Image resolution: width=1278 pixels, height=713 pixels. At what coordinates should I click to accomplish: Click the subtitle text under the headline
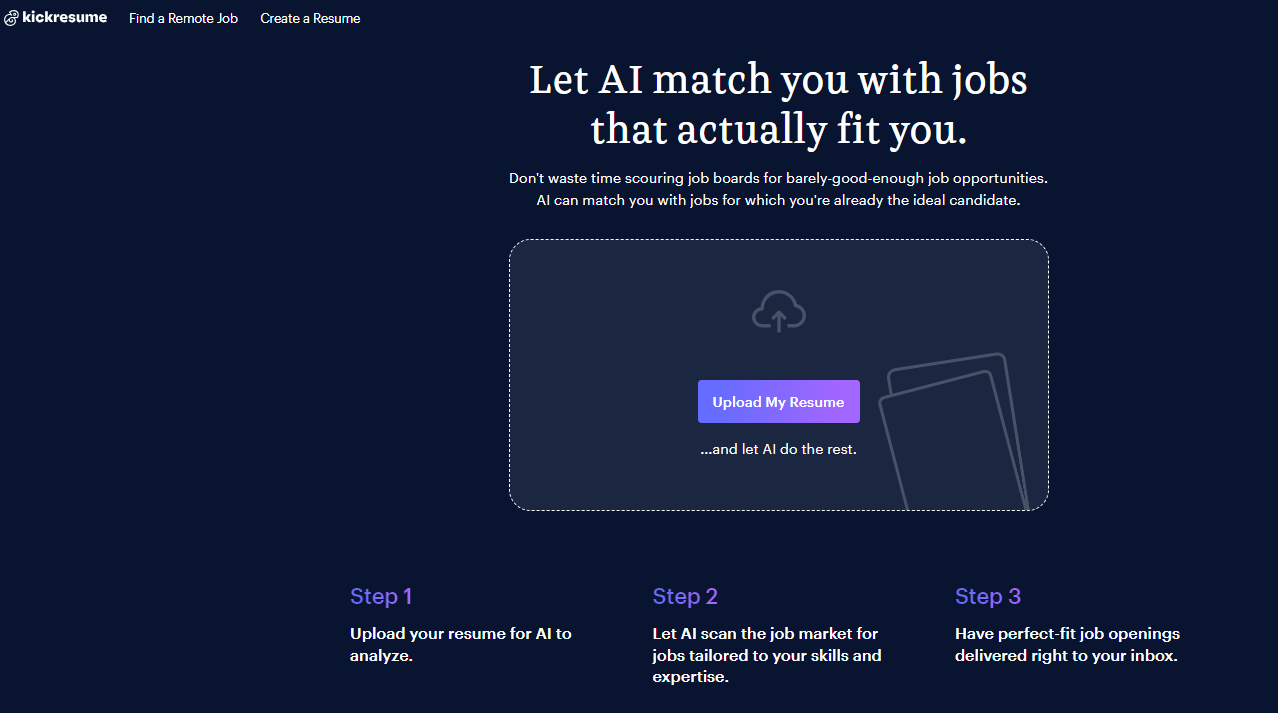click(778, 188)
